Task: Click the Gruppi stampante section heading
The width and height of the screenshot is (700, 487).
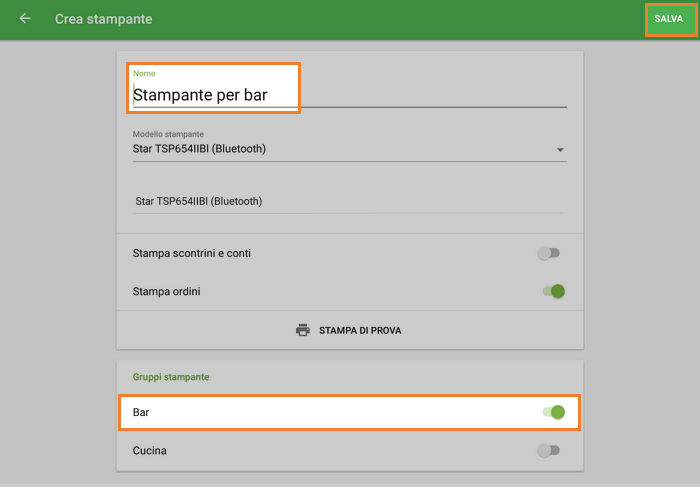Action: point(171,377)
